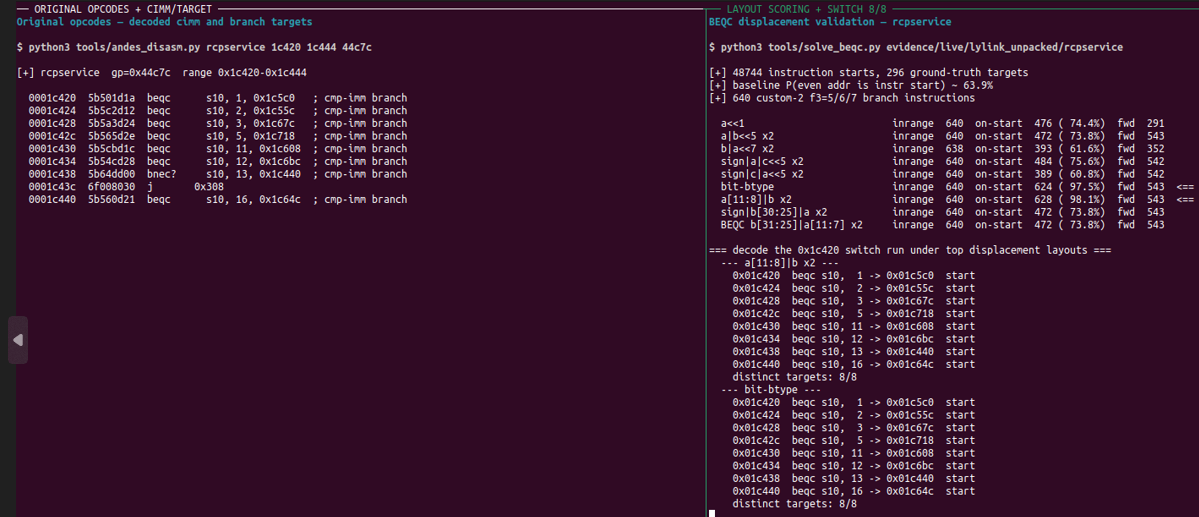This screenshot has height=517, width=1199.
Task: Select the sign|a|c<<5 x2 scoring row
Action: [x=942, y=161]
